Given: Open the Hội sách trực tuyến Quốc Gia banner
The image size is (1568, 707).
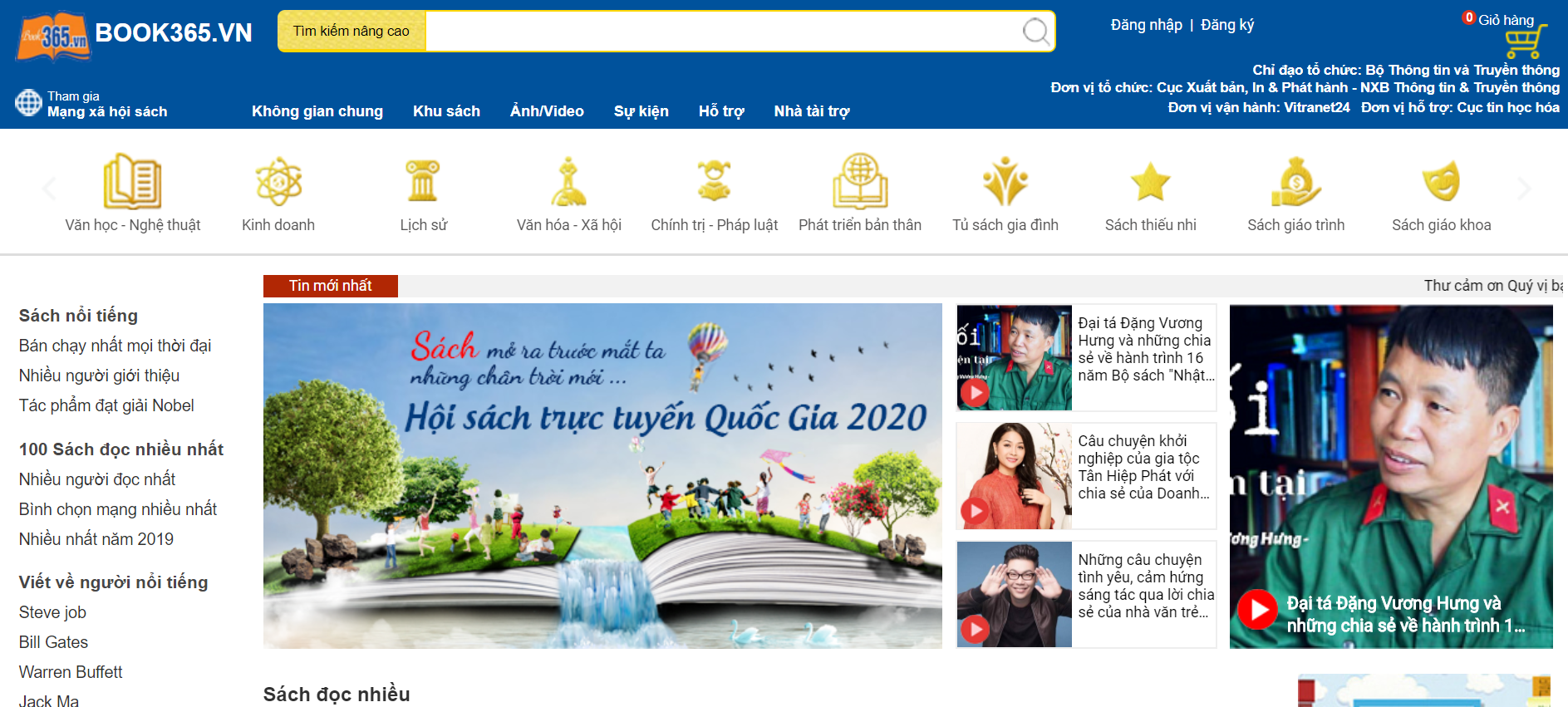Looking at the screenshot, I should 602,475.
